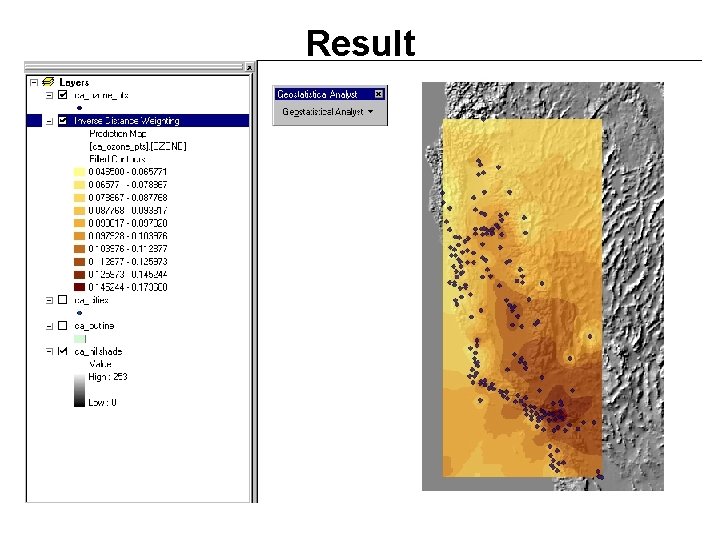Open the Geostatistical Analyst dropdown menu
Image resolution: width=720 pixels, height=540 pixels.
coord(328,112)
